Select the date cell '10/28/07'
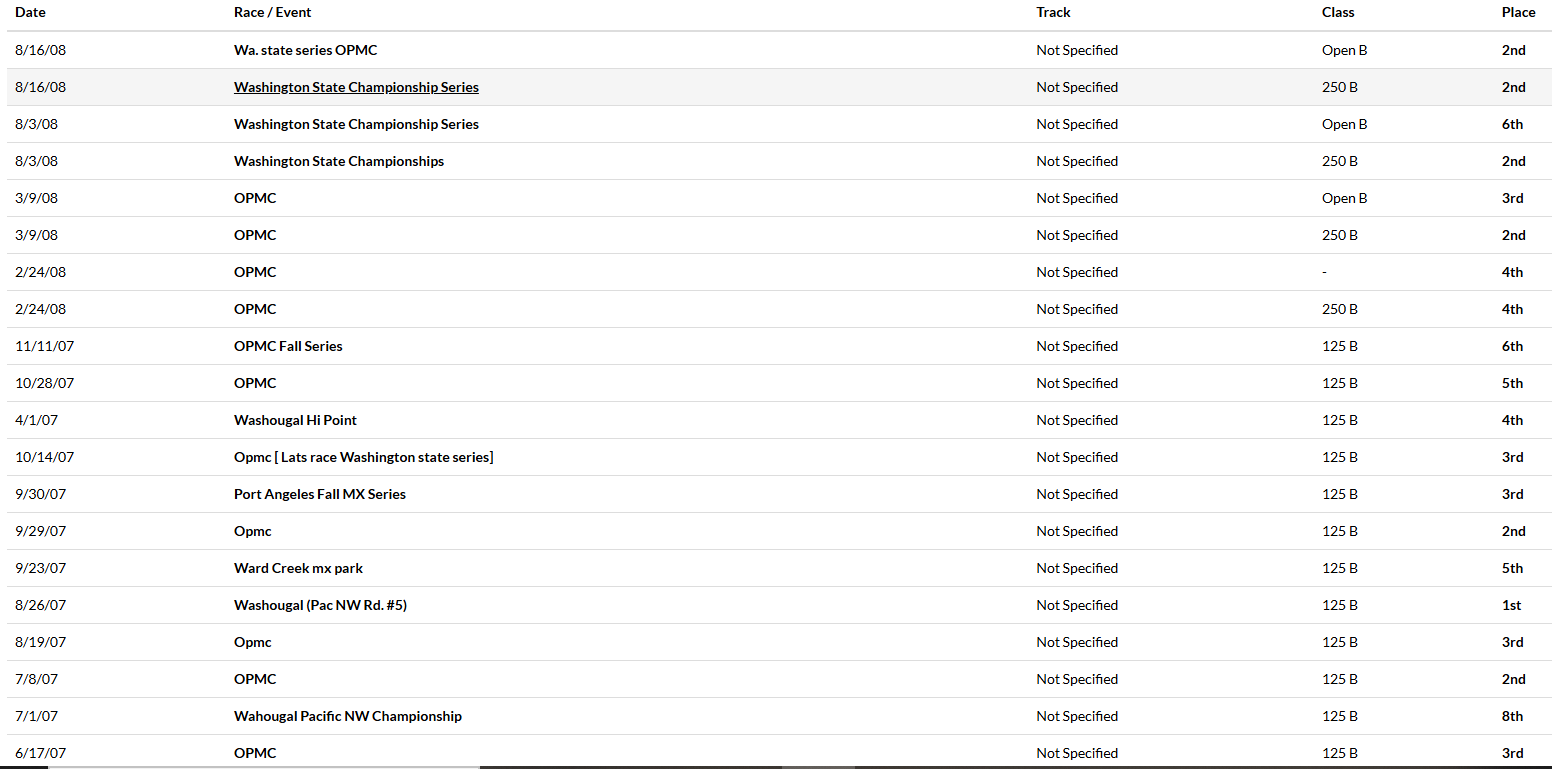Screen dimensions: 1552x769 click(x=45, y=383)
